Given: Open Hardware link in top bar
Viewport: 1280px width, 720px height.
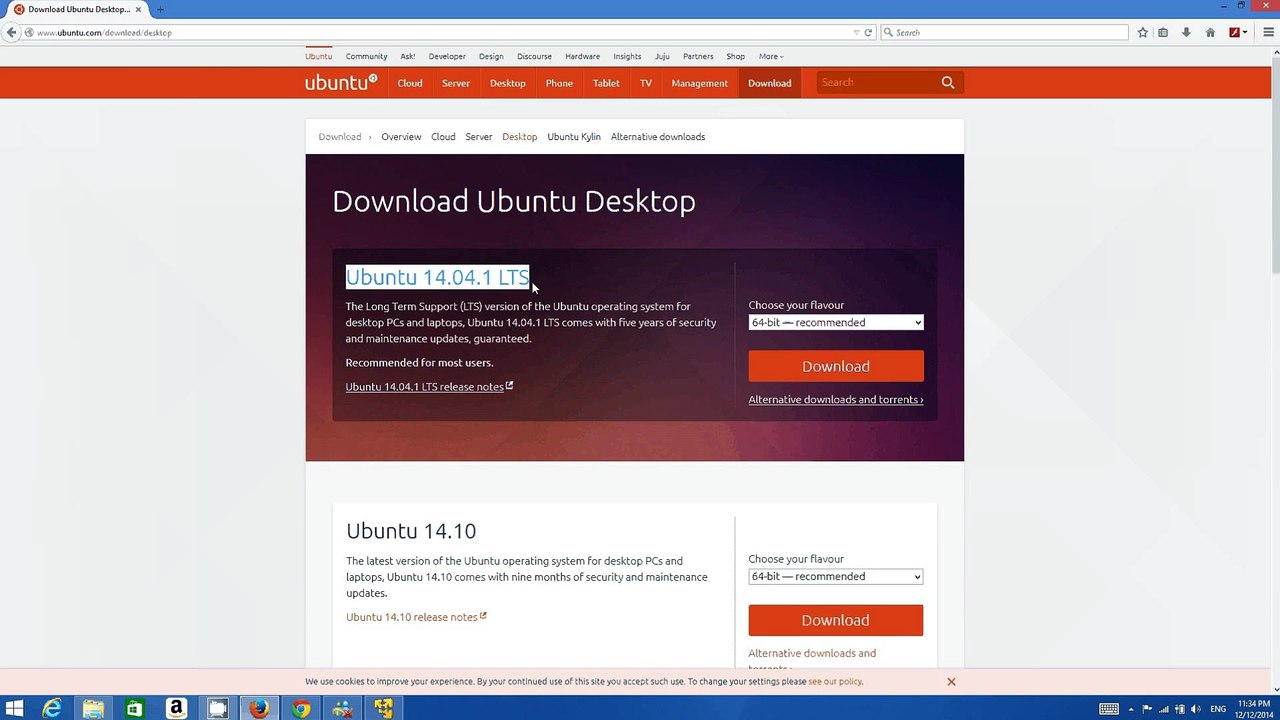Looking at the screenshot, I should pos(582,56).
